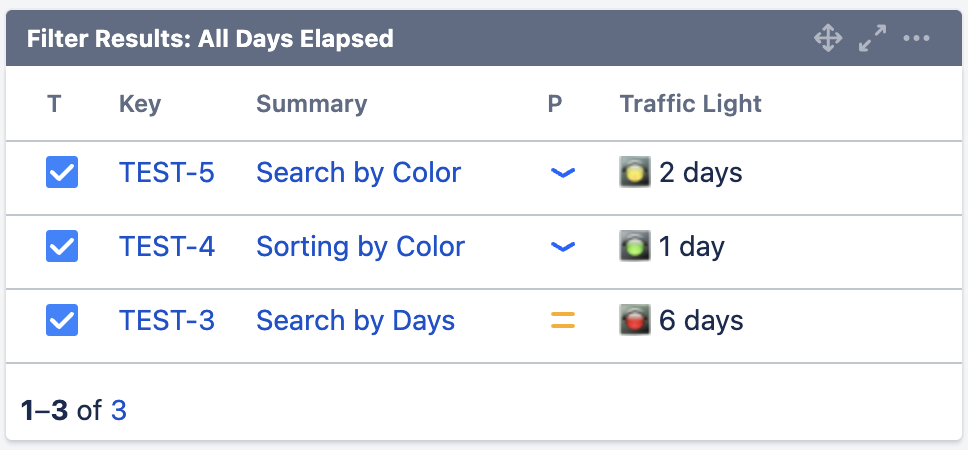Click the task type checkbox icon for TEST-3
Viewport: 968px width, 450px height.
point(62,321)
